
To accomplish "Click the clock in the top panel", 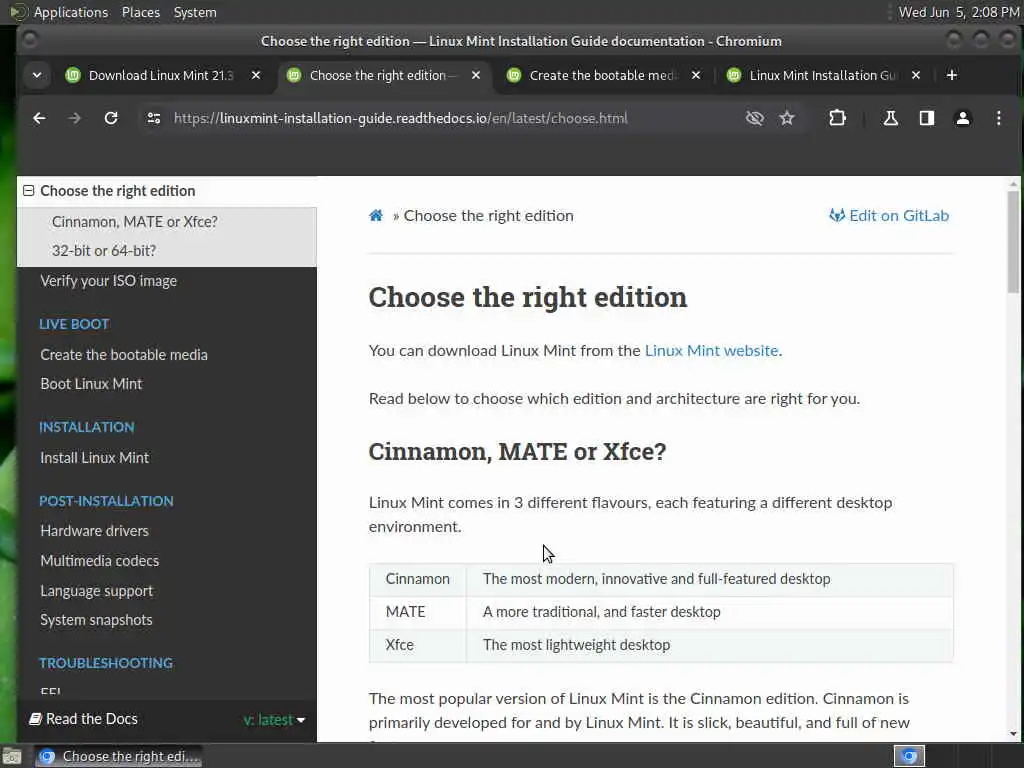I will (x=959, y=12).
